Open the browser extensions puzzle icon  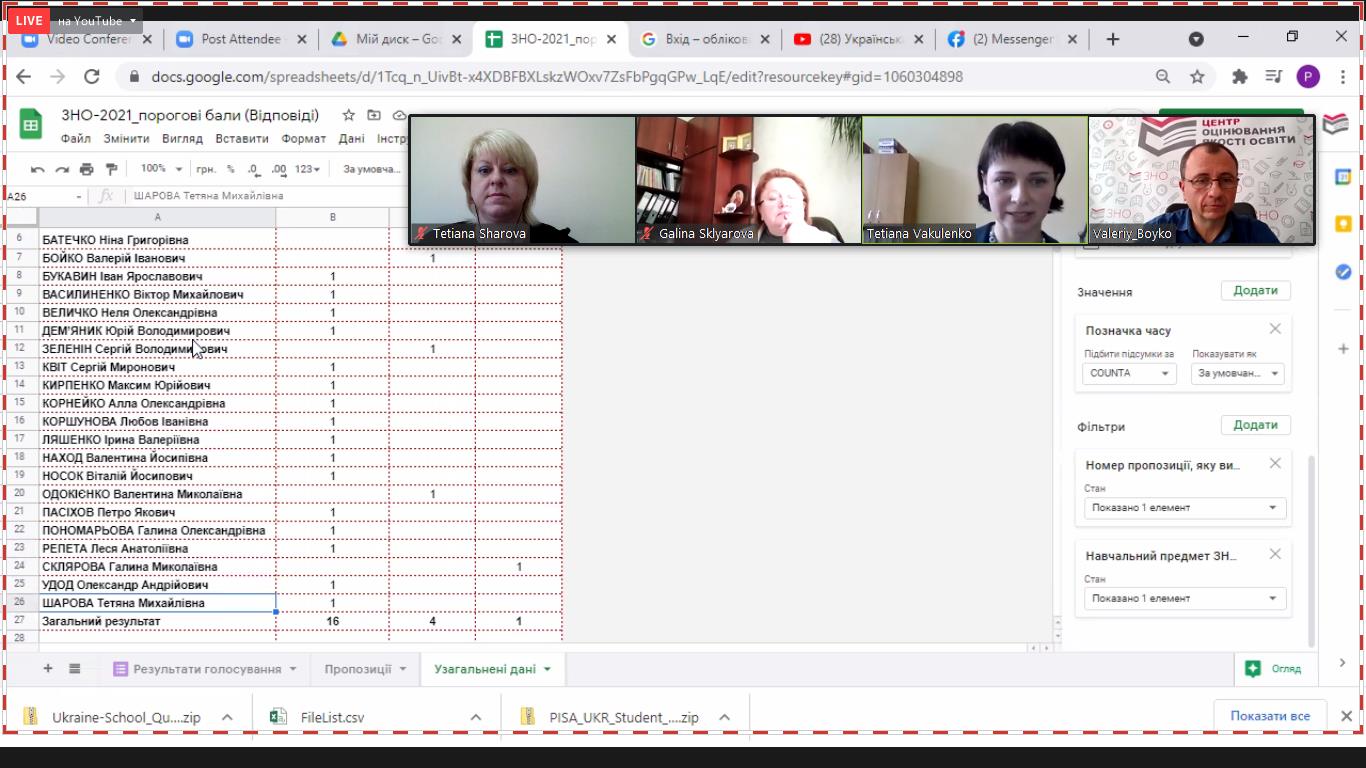pyautogui.click(x=1240, y=76)
